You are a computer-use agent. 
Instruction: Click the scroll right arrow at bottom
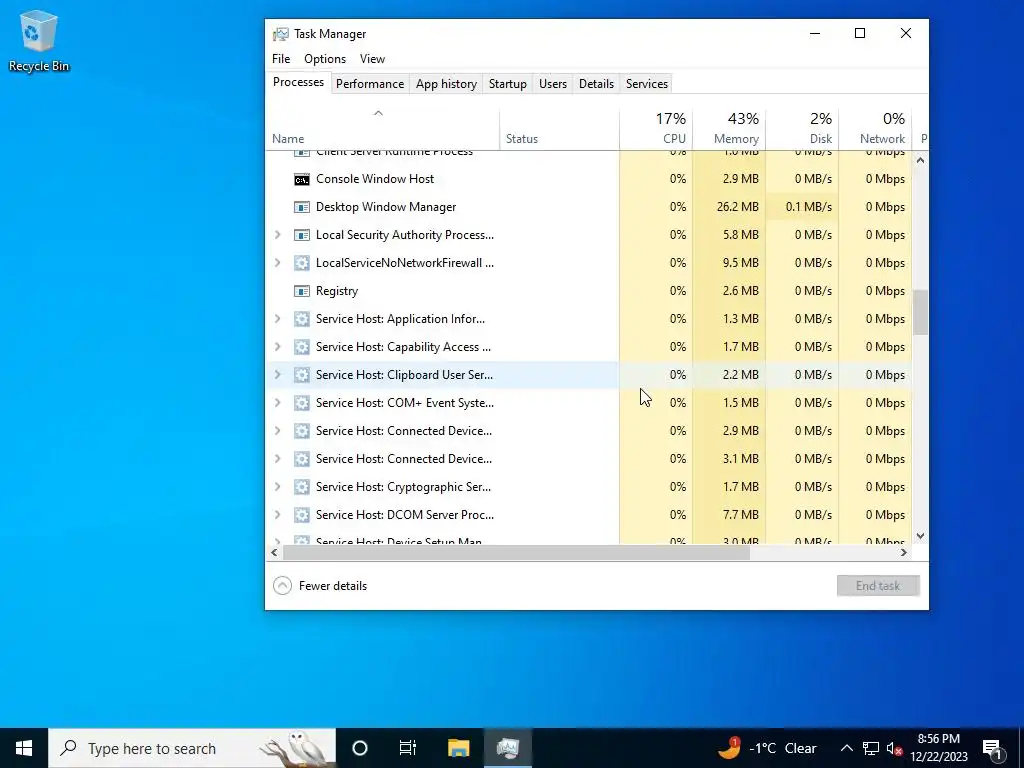coord(904,552)
